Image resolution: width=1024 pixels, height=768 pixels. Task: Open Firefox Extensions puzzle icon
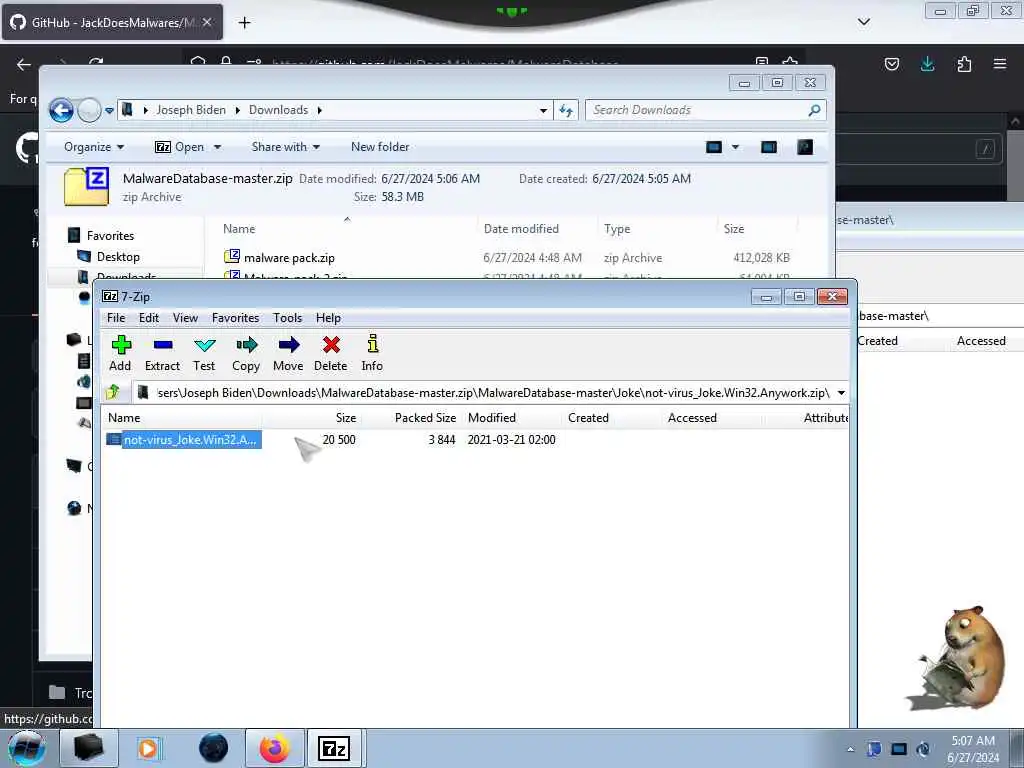point(964,64)
